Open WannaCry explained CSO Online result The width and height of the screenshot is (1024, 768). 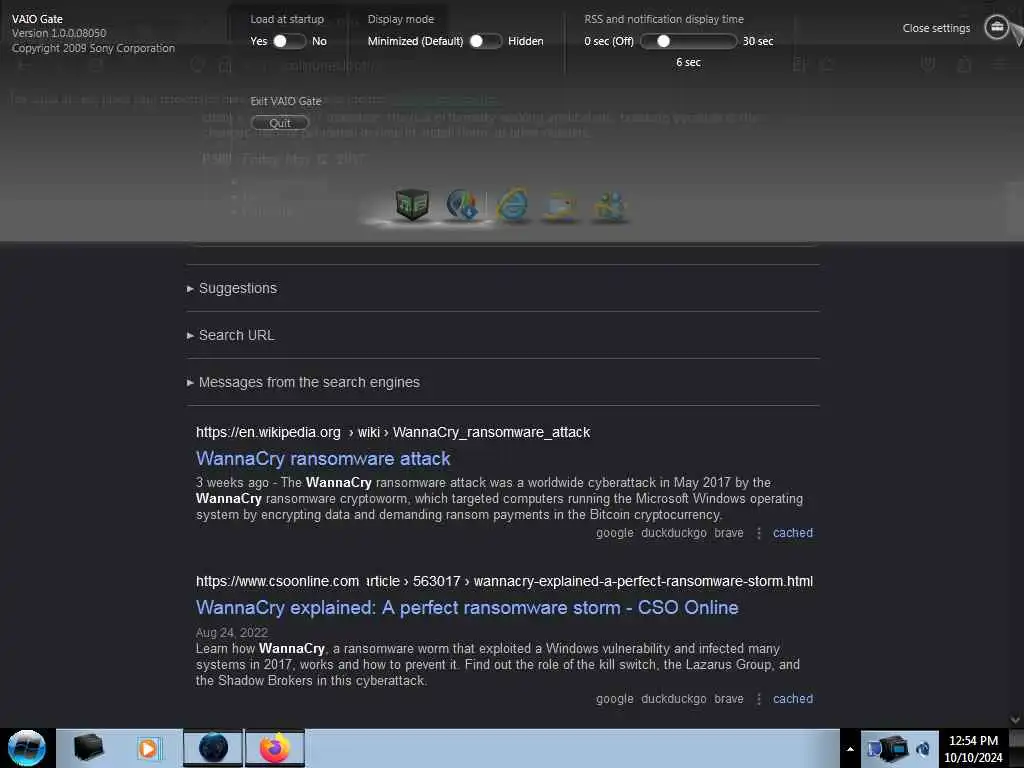(467, 607)
